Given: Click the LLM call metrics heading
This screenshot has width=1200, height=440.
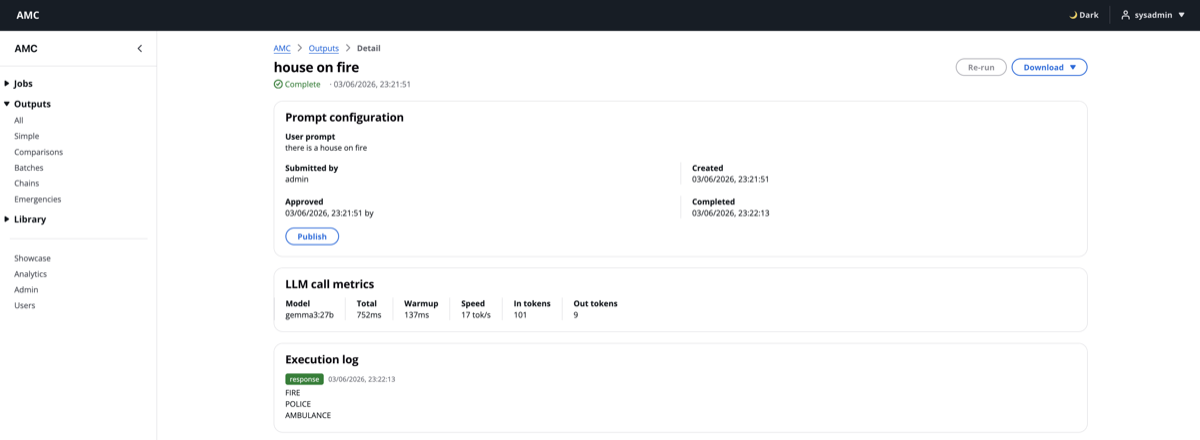Looking at the screenshot, I should (330, 284).
